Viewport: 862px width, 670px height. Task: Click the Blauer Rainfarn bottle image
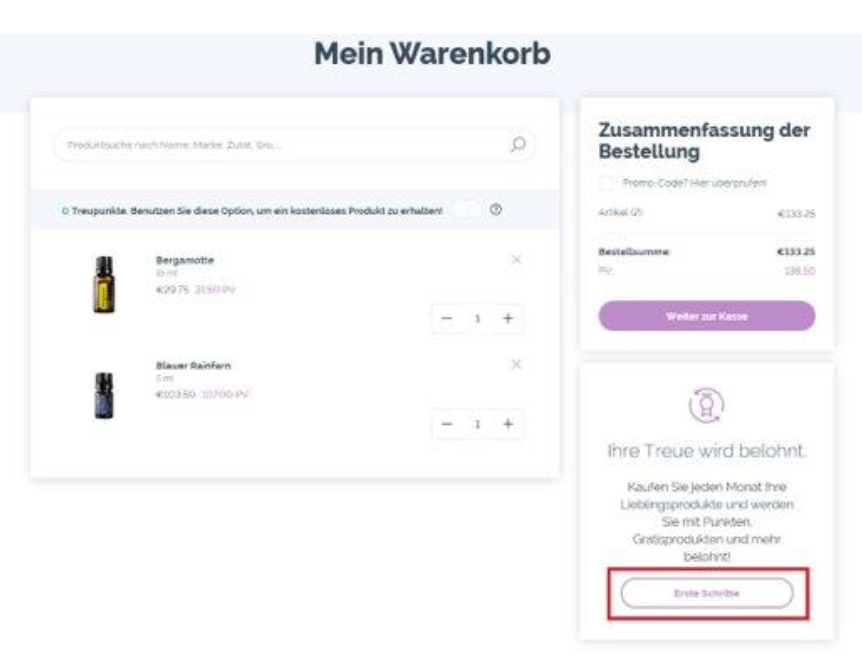[103, 394]
